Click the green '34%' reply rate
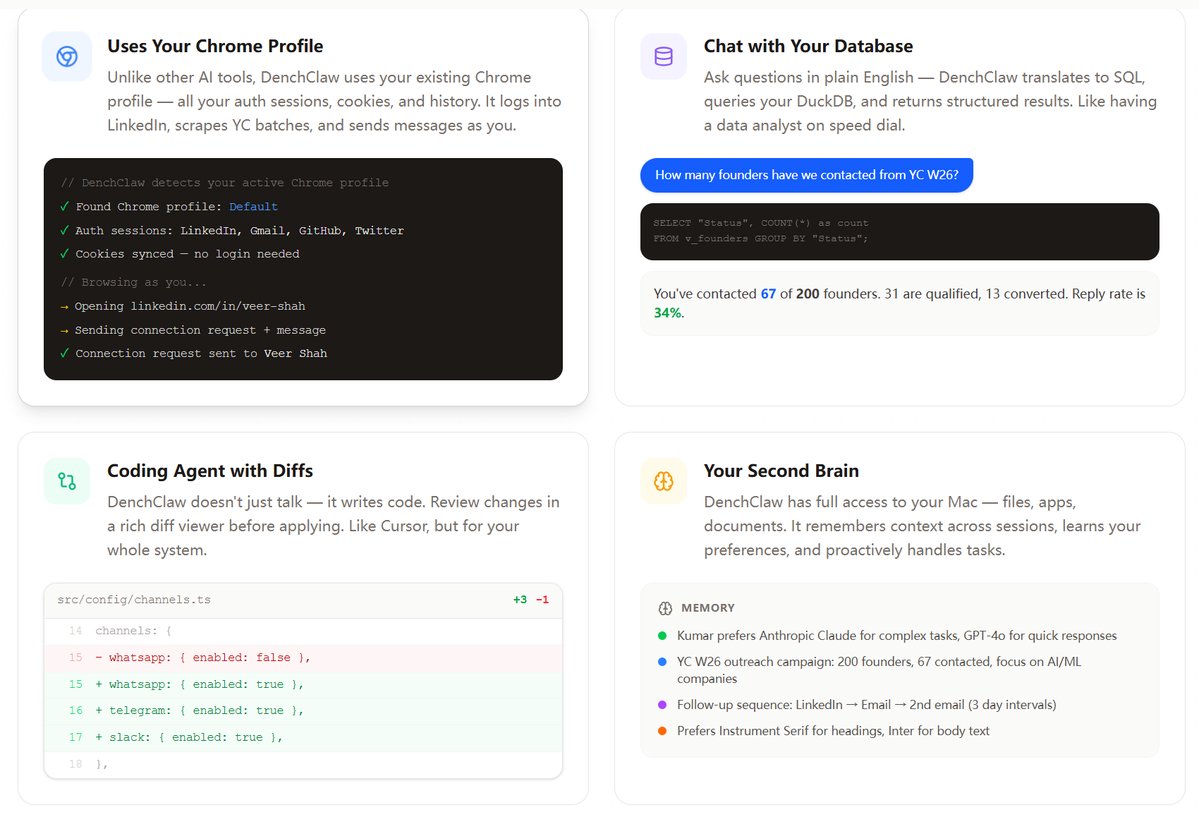Viewport: 1199px width, 817px height. [669, 313]
